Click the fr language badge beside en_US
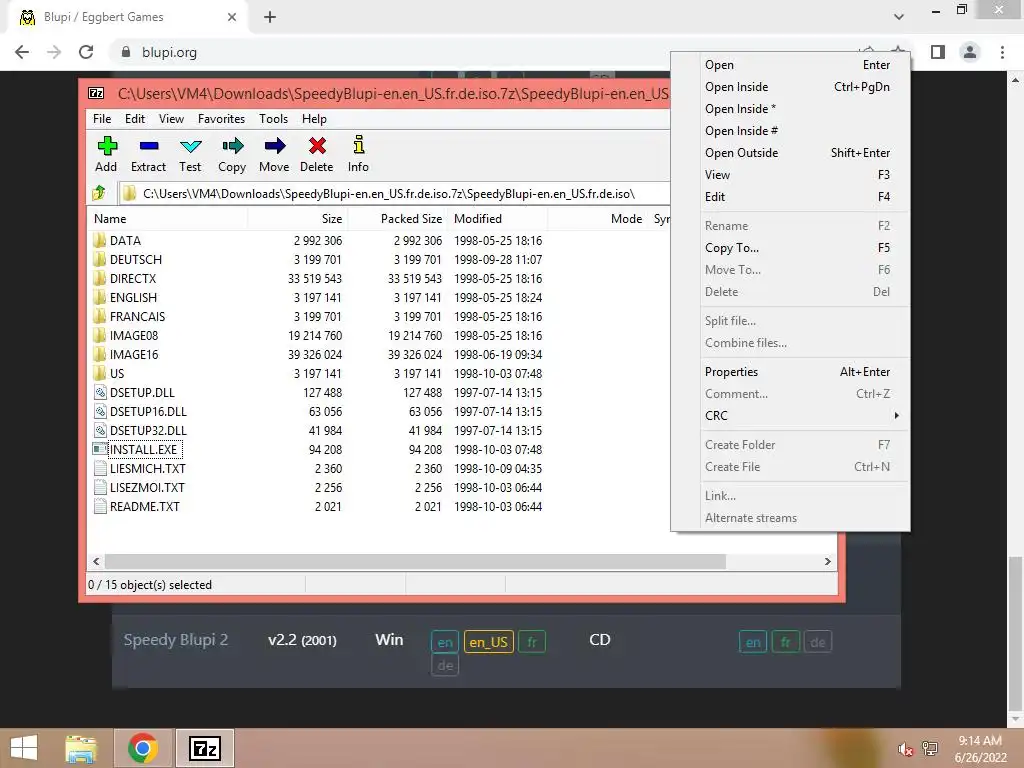 pos(532,642)
